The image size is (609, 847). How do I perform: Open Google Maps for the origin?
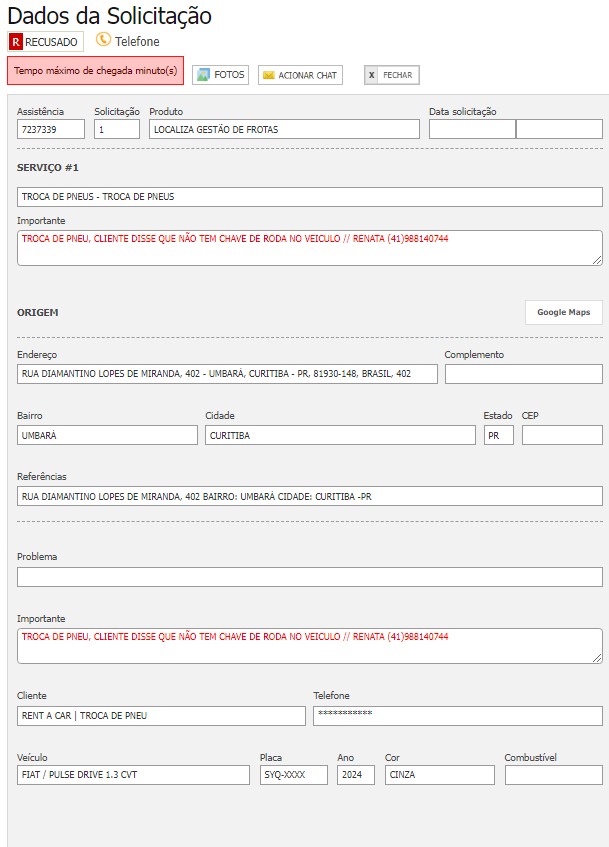pos(563,312)
